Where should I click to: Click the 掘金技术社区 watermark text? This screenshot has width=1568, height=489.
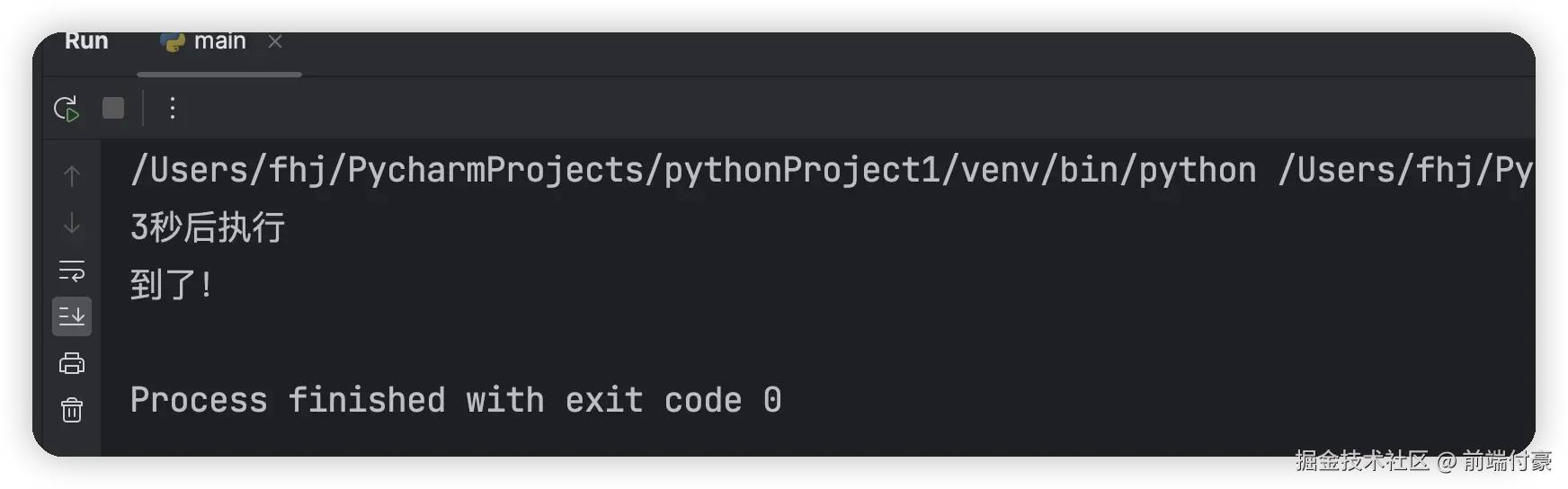point(1361,461)
